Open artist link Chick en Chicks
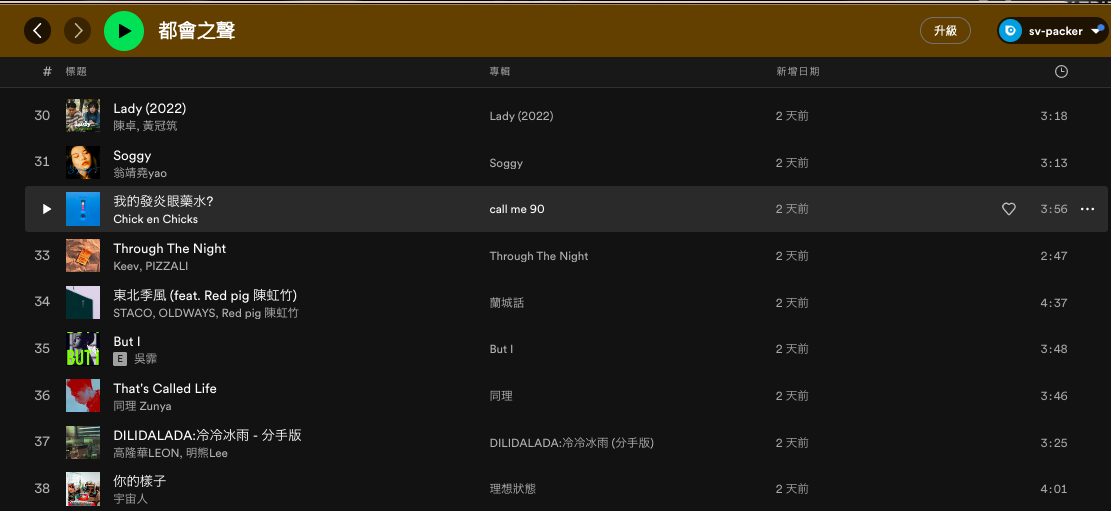 (156, 219)
